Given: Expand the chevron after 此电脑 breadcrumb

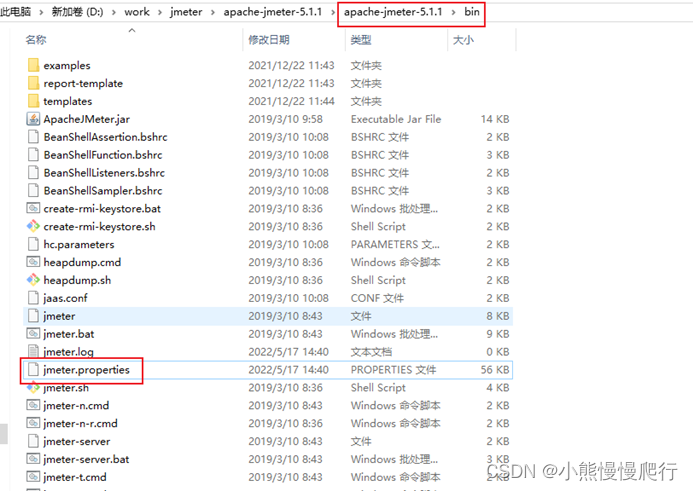Looking at the screenshot, I should (42, 12).
